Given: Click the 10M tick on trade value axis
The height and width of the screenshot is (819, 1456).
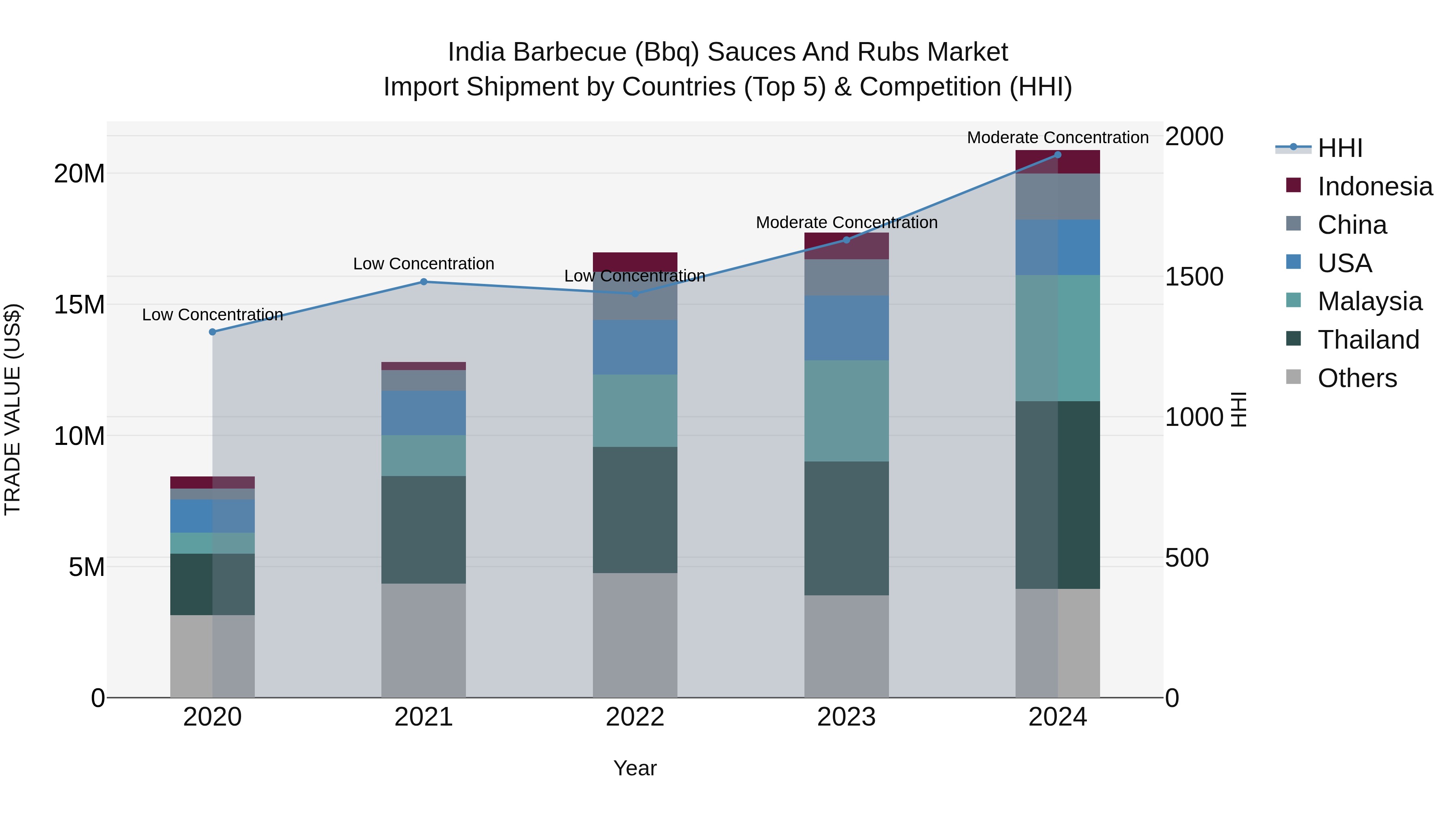Looking at the screenshot, I should [x=80, y=436].
